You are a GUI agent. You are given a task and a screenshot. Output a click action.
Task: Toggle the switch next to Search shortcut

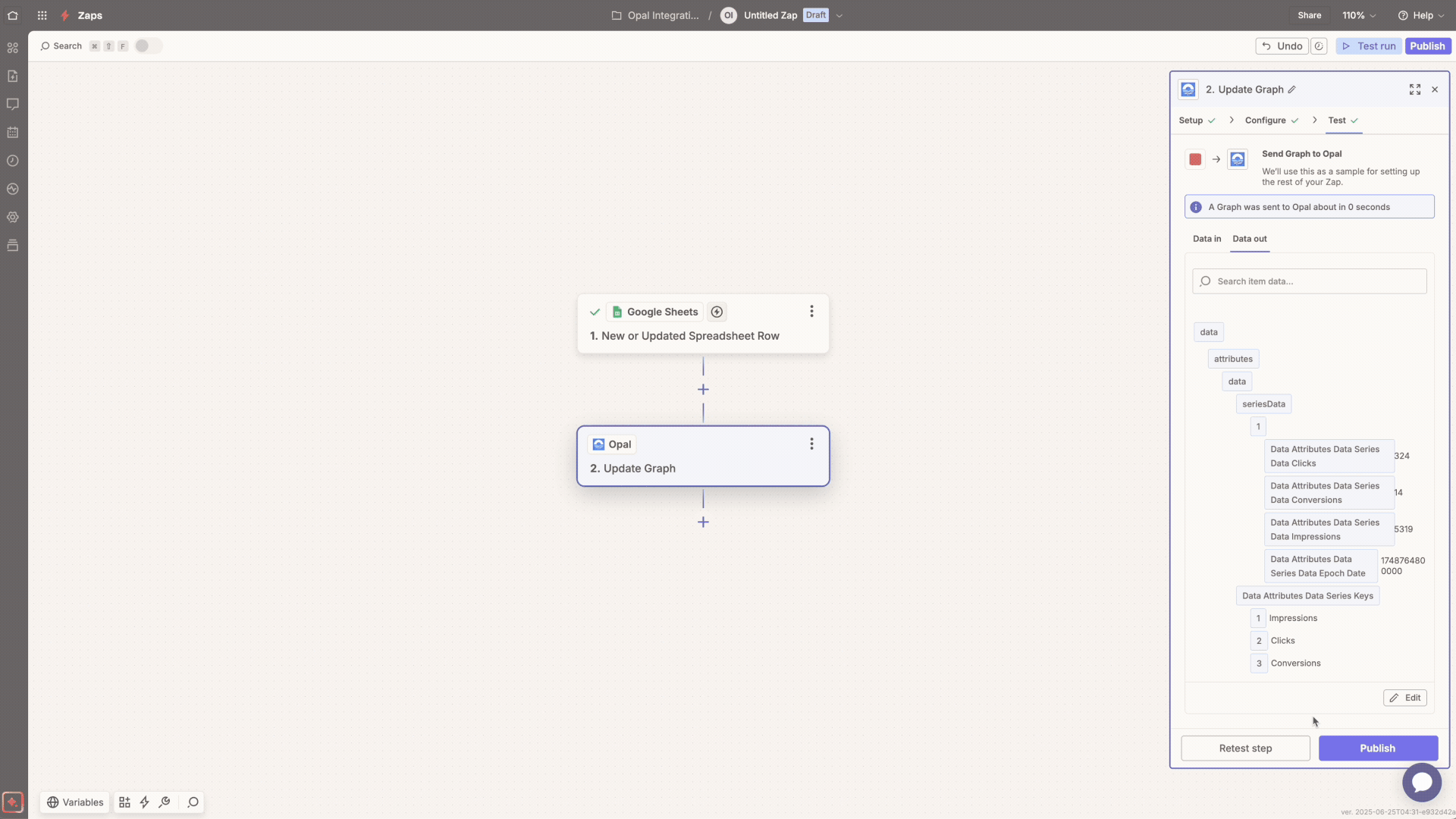(148, 46)
